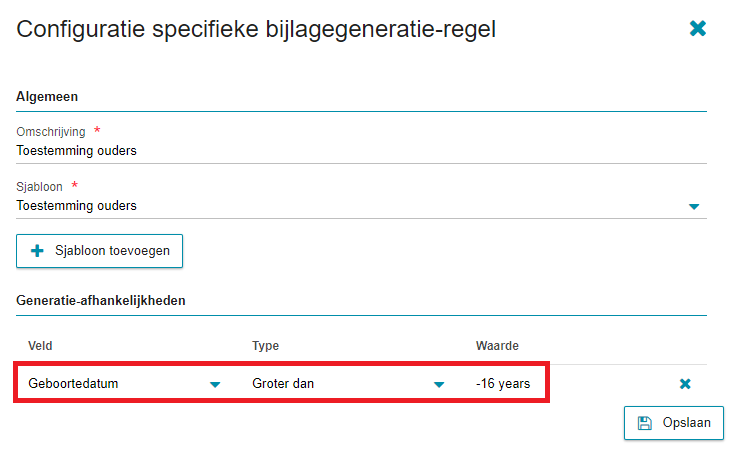Click the Generatie-afhankelijkheden section heading
The width and height of the screenshot is (733, 456).
pos(101,300)
